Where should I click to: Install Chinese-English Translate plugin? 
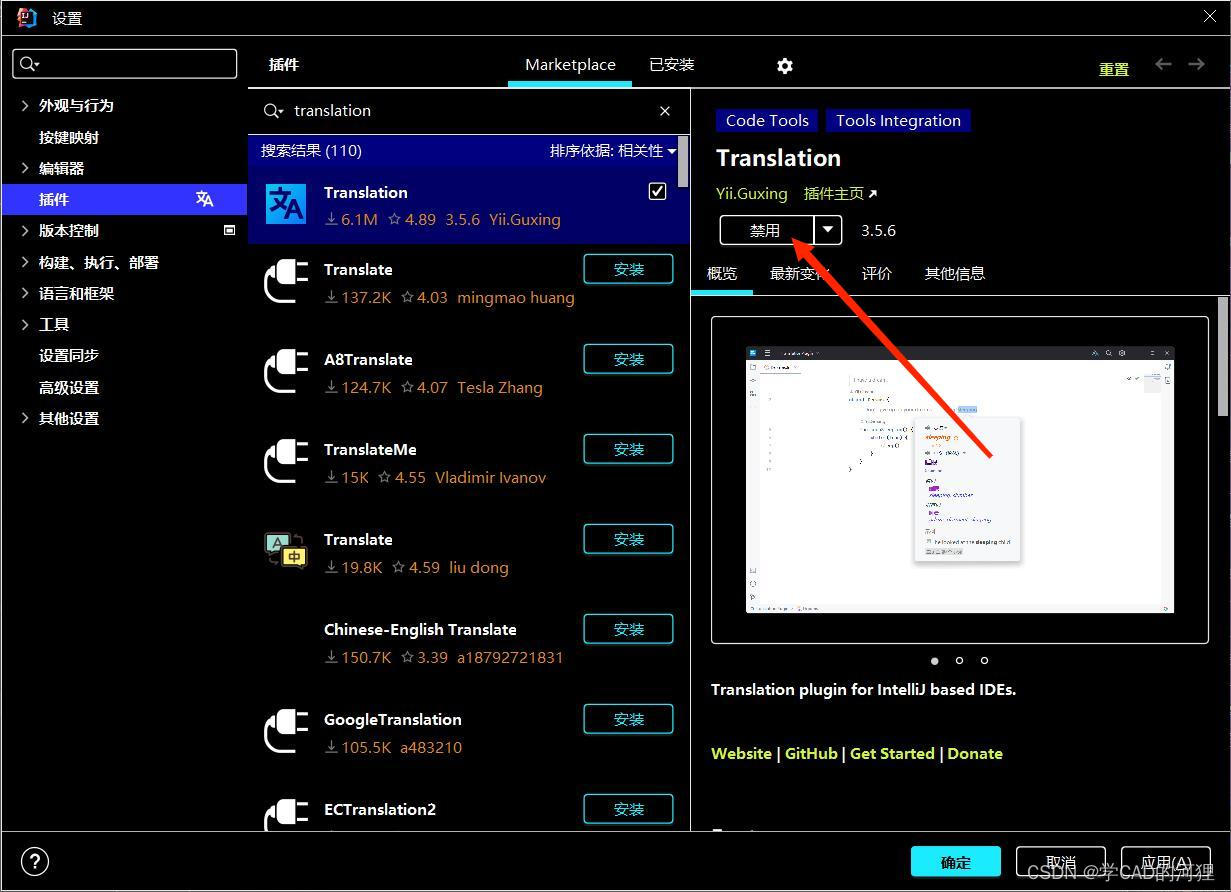(x=629, y=629)
